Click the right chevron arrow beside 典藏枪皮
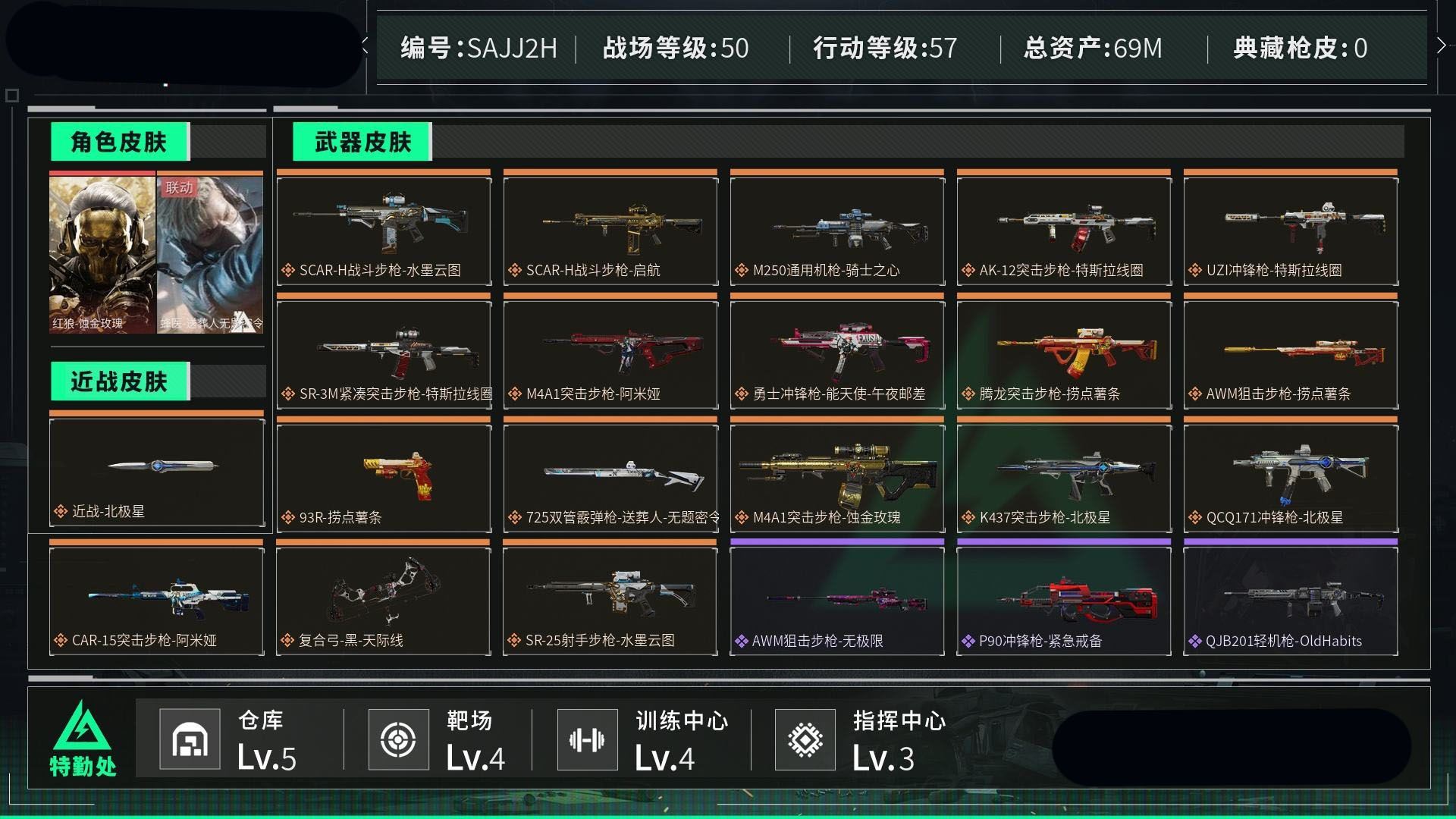1456x819 pixels. [x=1441, y=45]
